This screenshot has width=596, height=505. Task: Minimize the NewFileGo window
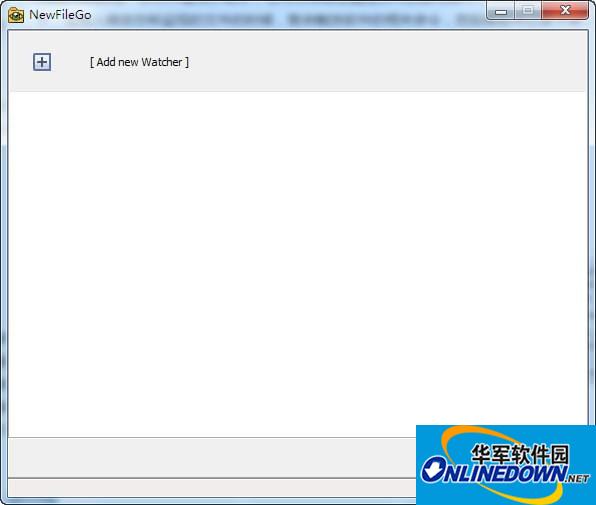pos(501,10)
